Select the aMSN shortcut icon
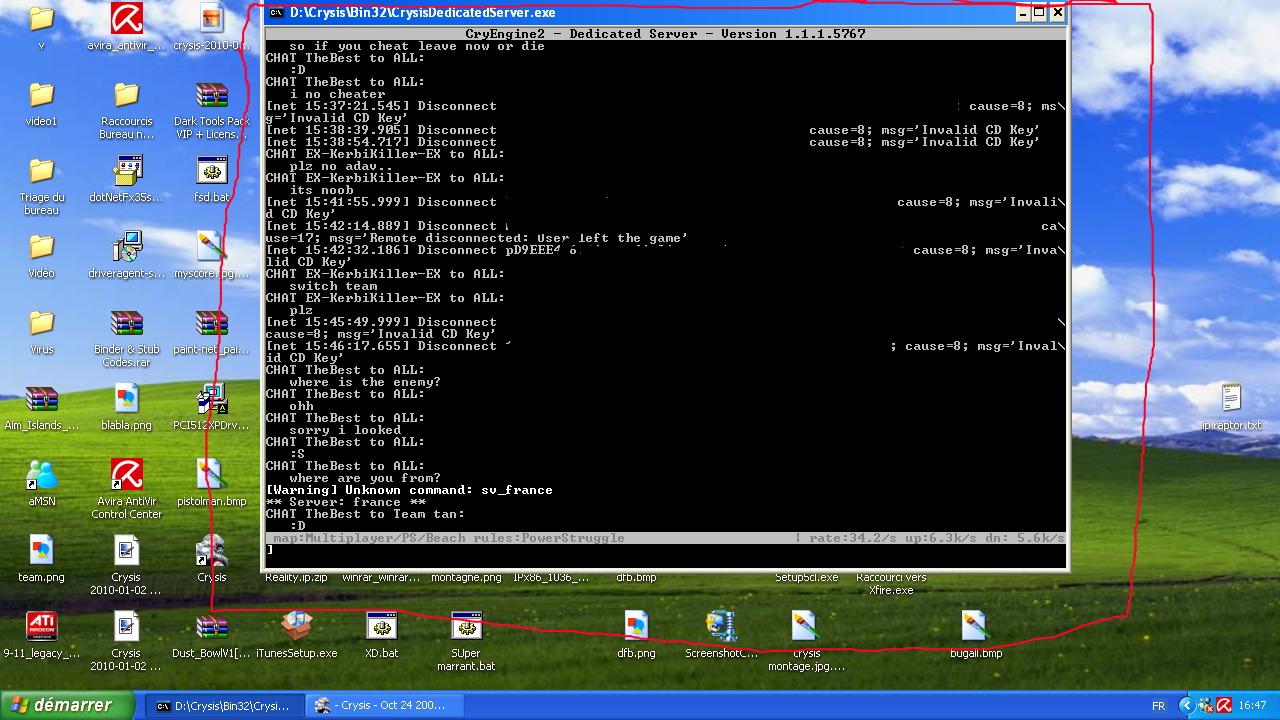The width and height of the screenshot is (1280, 720). [41, 474]
